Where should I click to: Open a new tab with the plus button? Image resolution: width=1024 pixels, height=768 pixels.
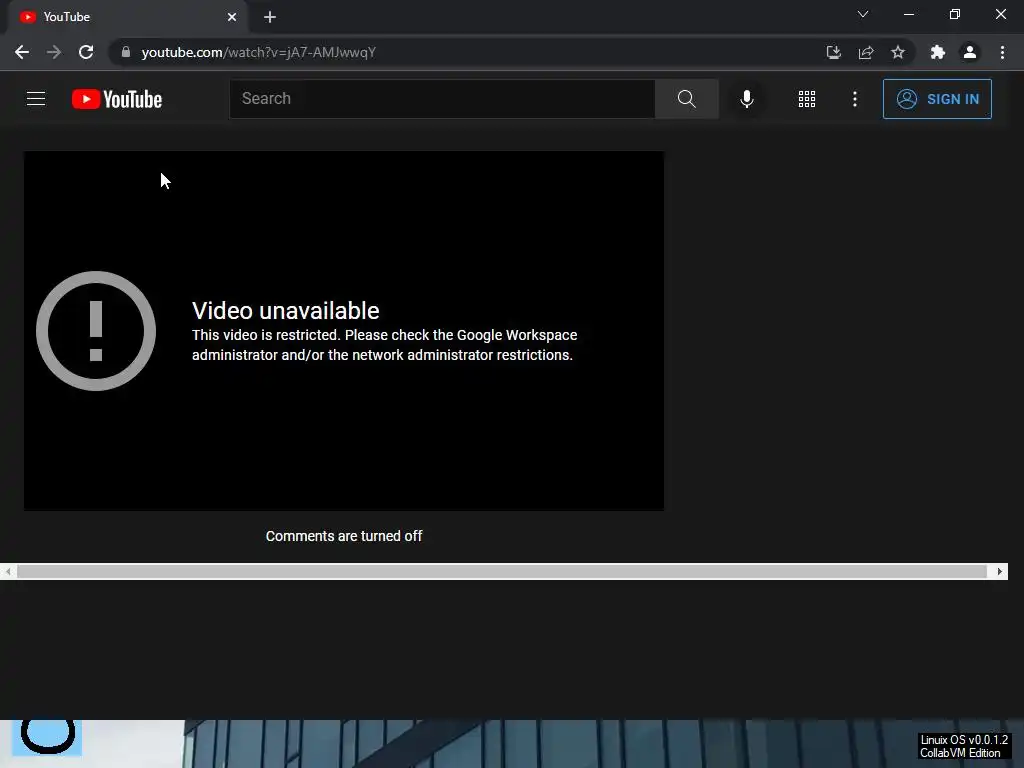[x=270, y=17]
